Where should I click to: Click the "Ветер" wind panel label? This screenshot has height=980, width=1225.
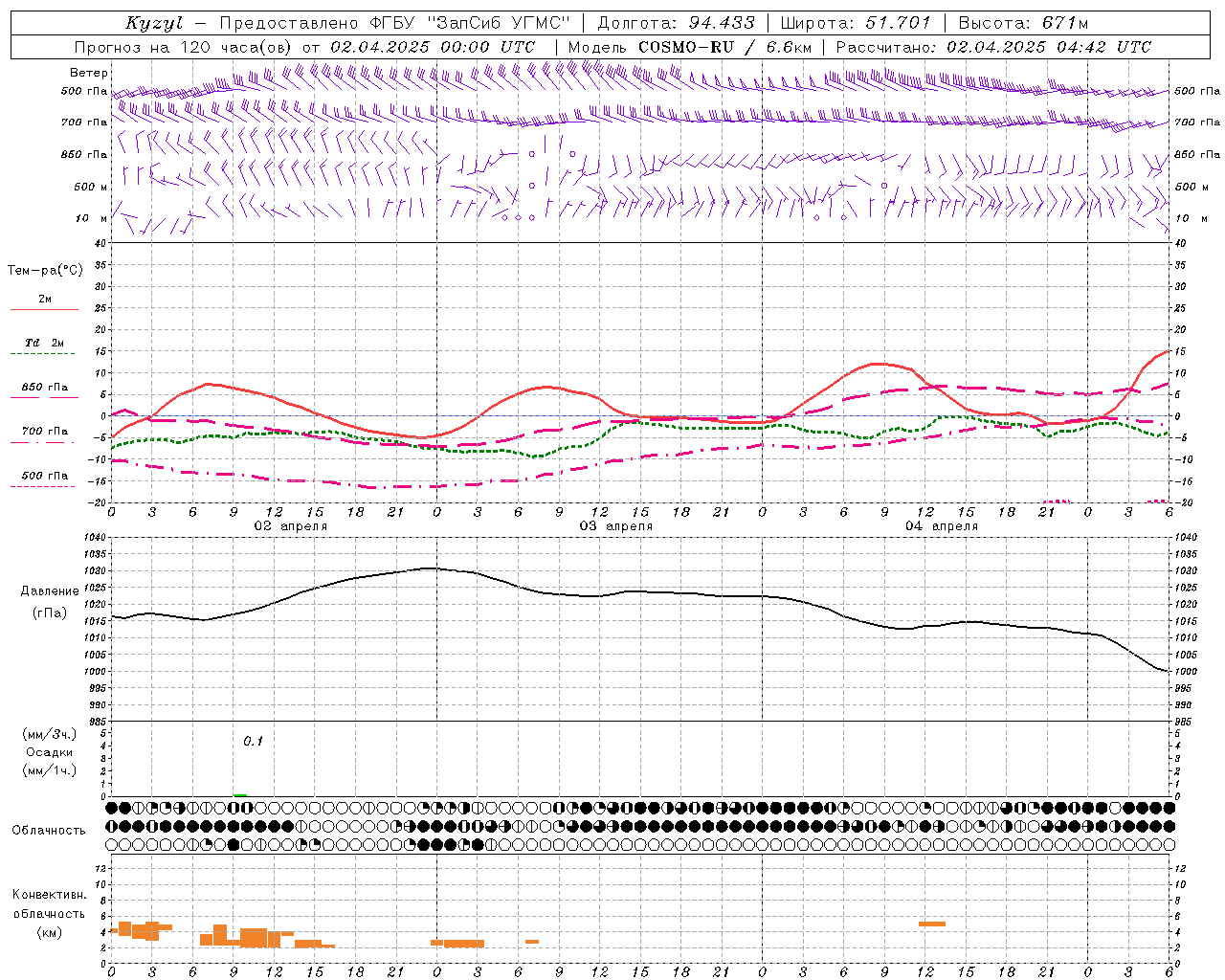coord(89,73)
